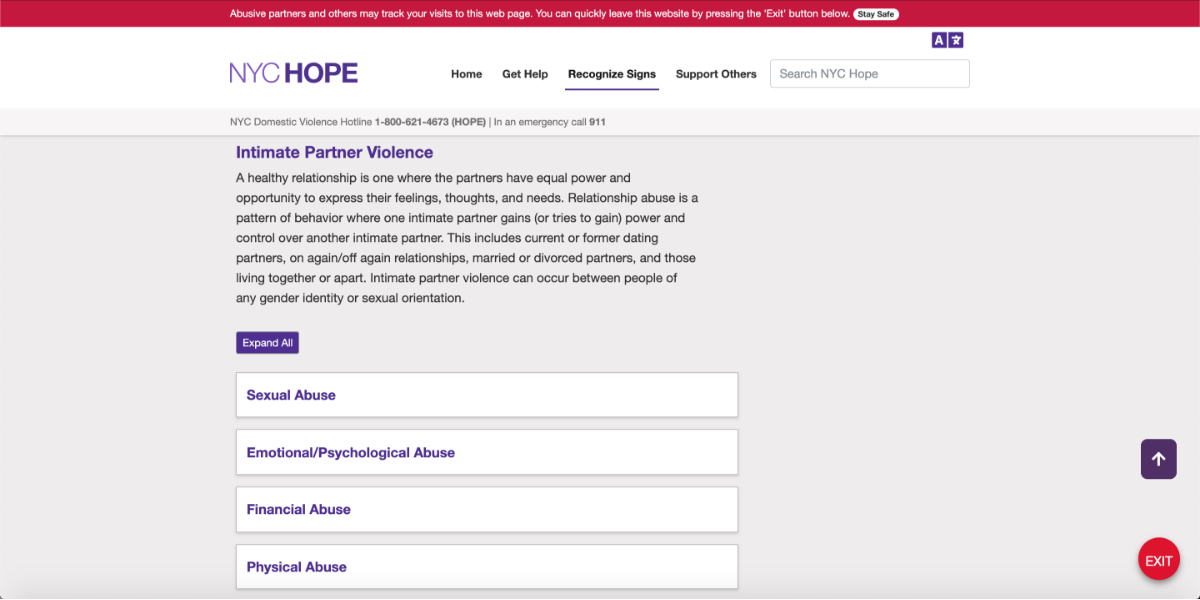This screenshot has height=600, width=1200.
Task: Click the scroll-to-top arrow button
Action: click(x=1158, y=458)
